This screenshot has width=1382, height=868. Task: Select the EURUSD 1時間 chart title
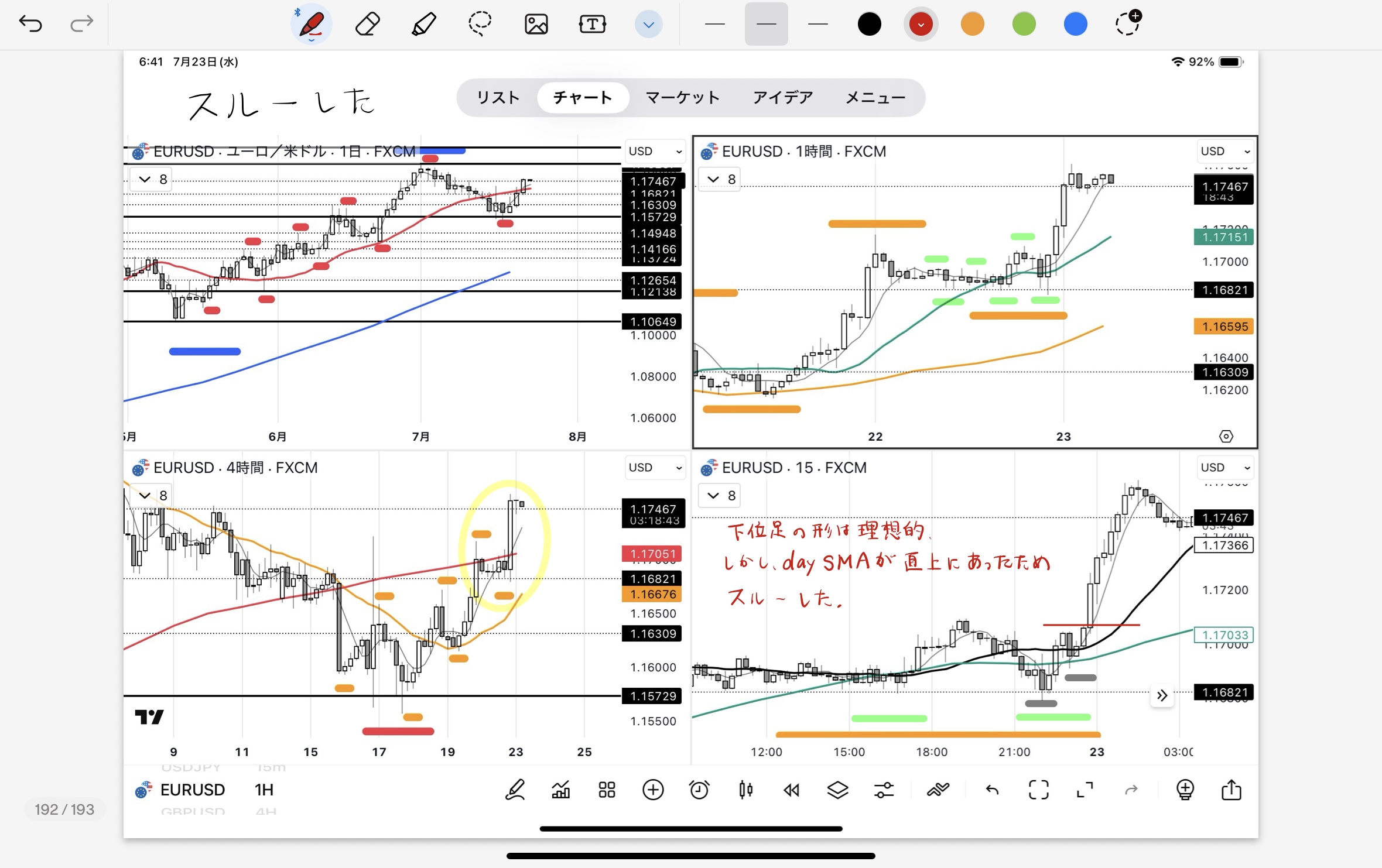tap(803, 152)
